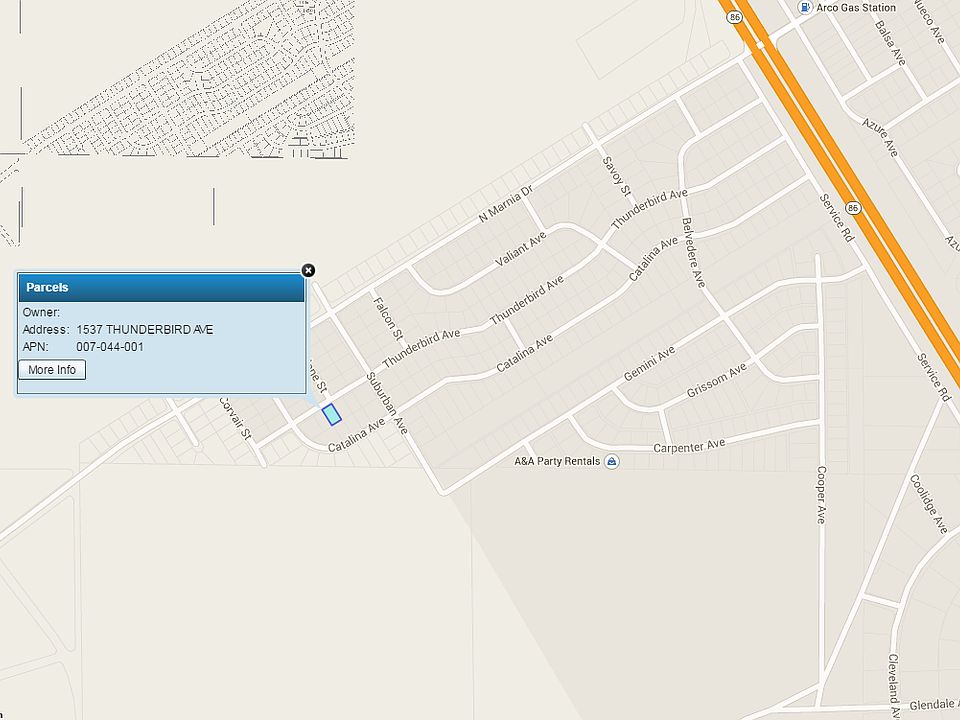960x720 pixels.
Task: Click the A&A Party Rentals label
Action: point(557,461)
